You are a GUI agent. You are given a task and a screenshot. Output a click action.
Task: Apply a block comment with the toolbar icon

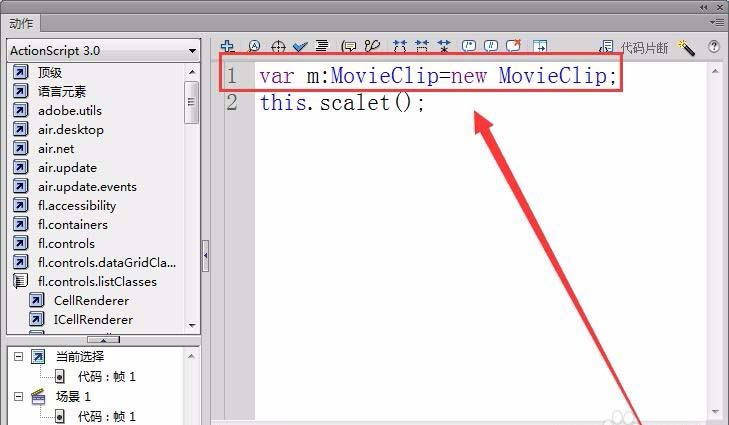[x=469, y=46]
